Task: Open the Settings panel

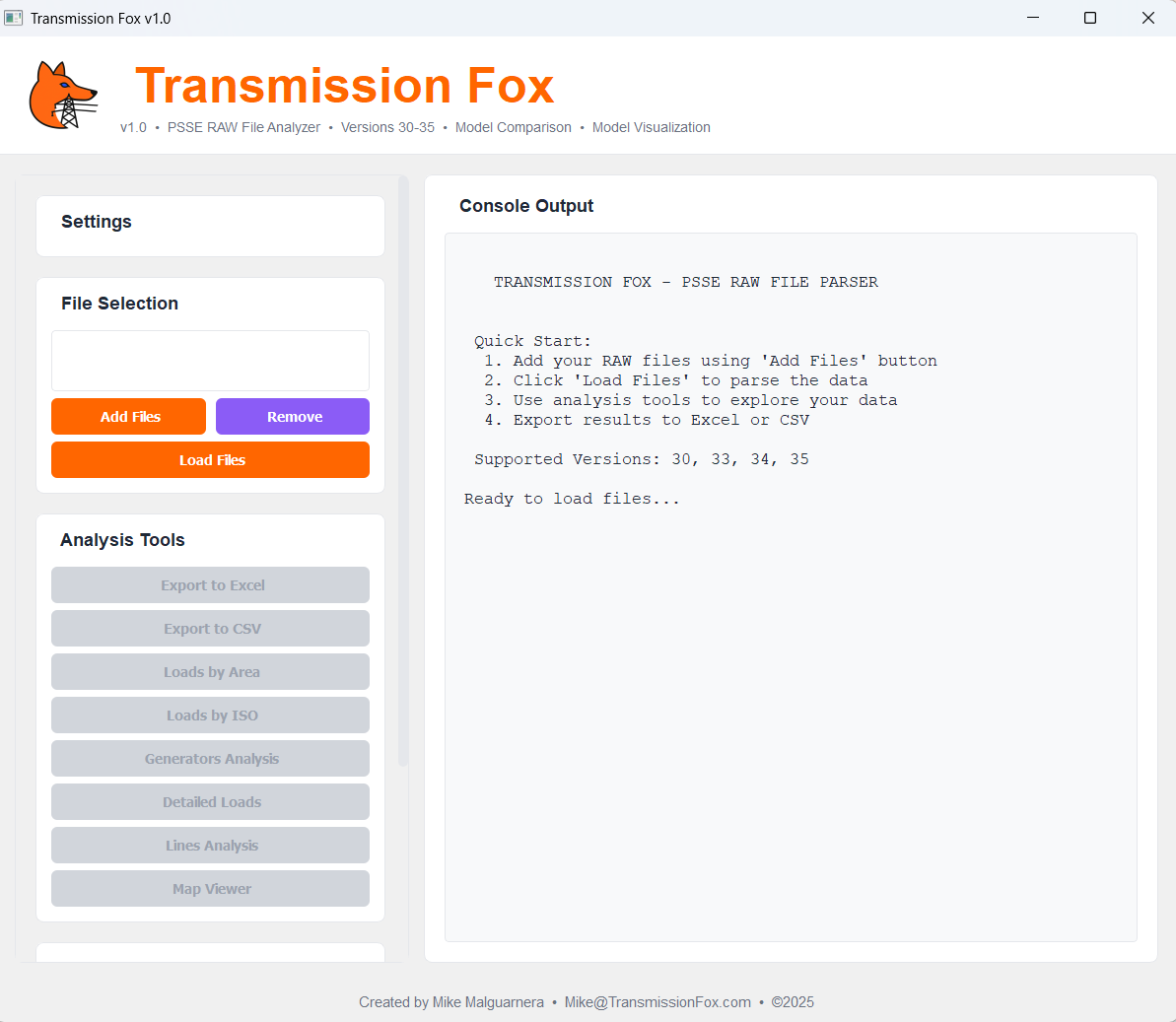Action: pos(96,222)
